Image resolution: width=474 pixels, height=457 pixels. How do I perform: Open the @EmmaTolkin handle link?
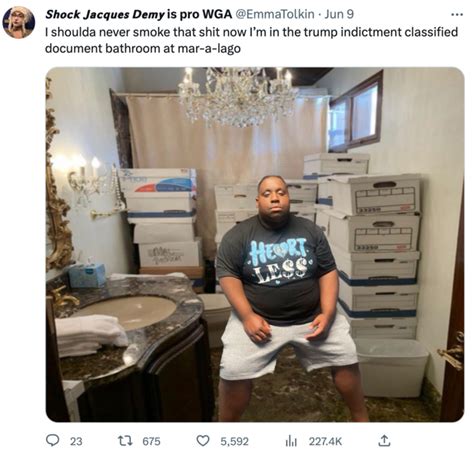click(x=275, y=14)
